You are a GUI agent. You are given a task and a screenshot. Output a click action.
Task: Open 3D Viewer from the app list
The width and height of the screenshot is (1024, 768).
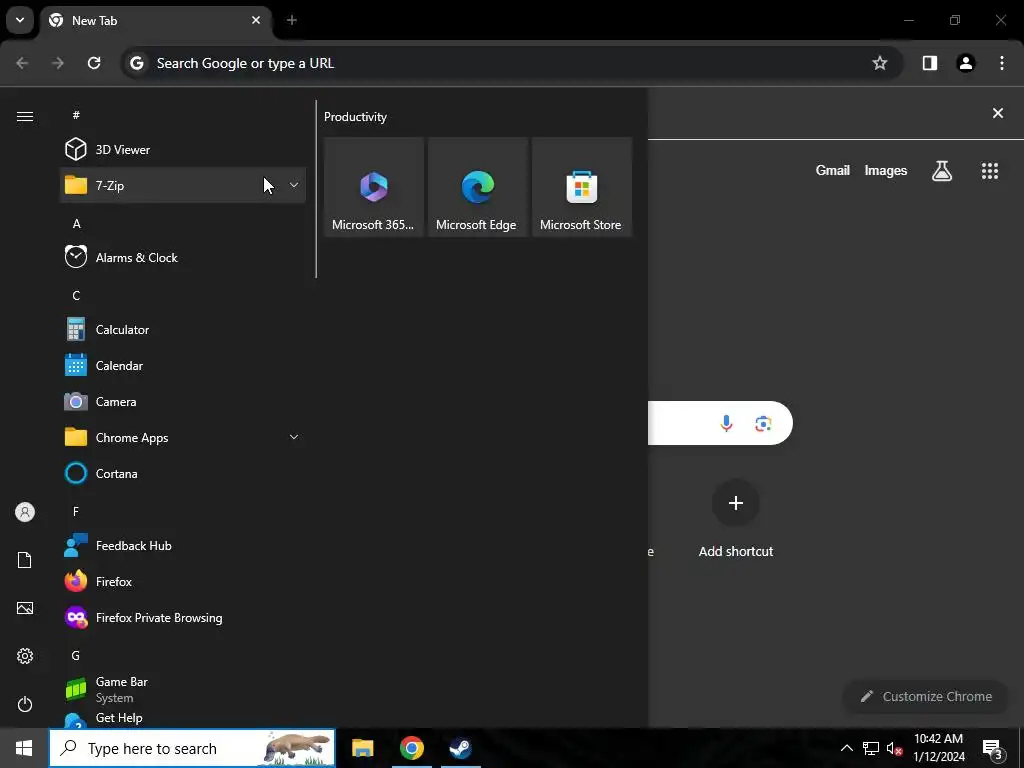pos(183,150)
